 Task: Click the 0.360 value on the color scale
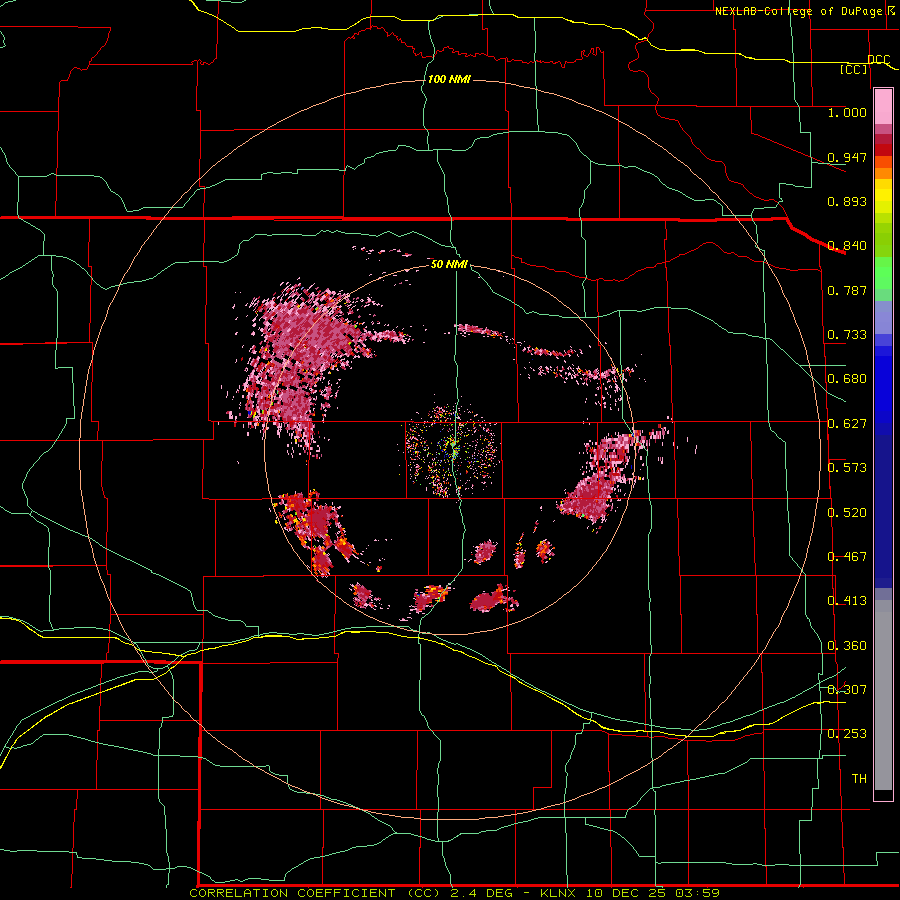(847, 646)
